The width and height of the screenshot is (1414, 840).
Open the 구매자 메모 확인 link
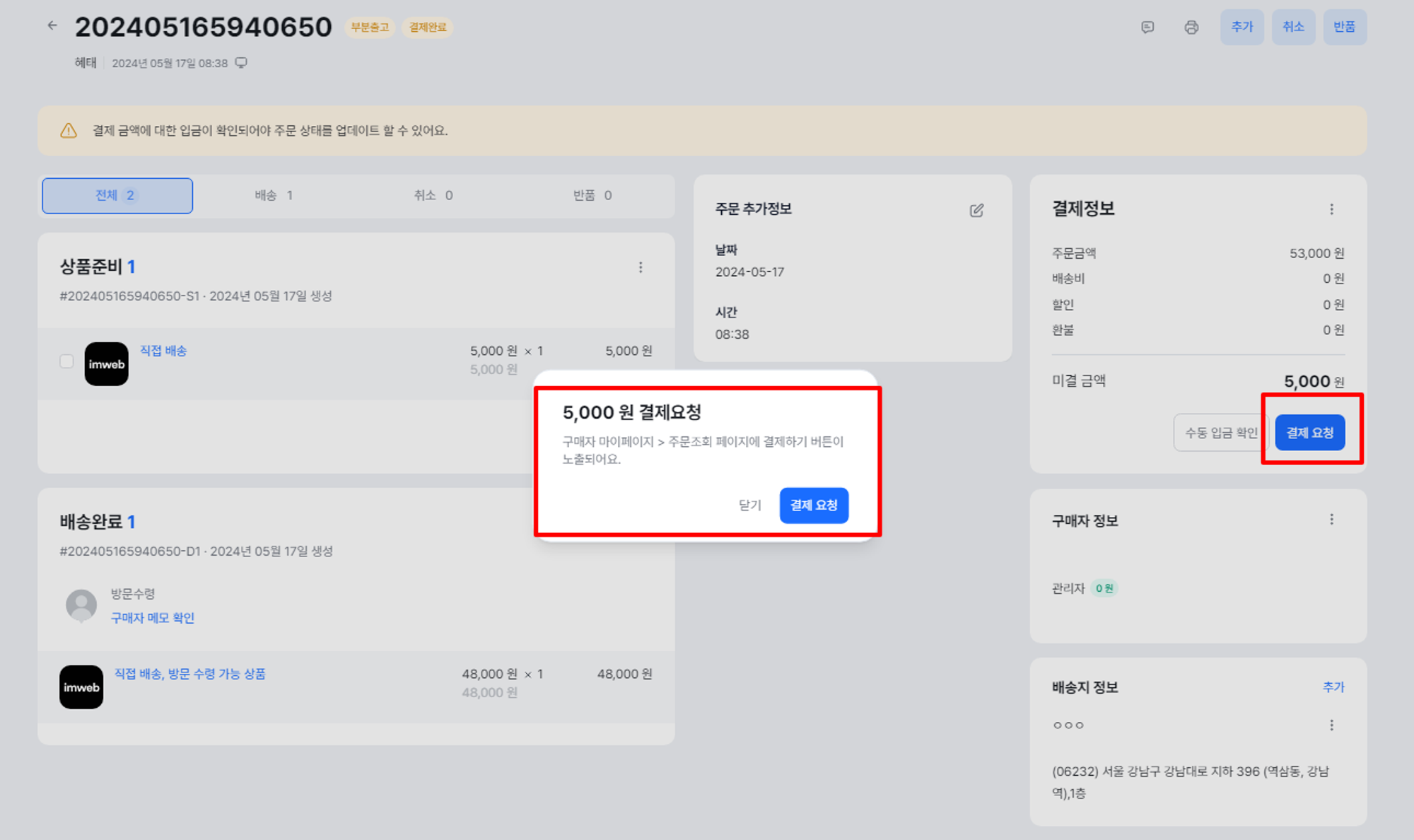point(153,618)
